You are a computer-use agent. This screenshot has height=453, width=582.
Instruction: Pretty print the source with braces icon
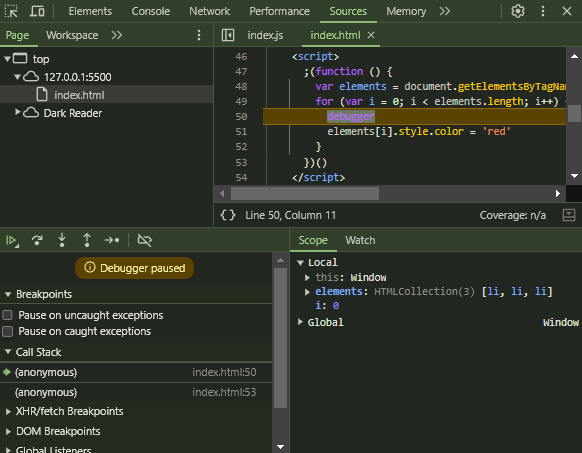[x=228, y=215]
